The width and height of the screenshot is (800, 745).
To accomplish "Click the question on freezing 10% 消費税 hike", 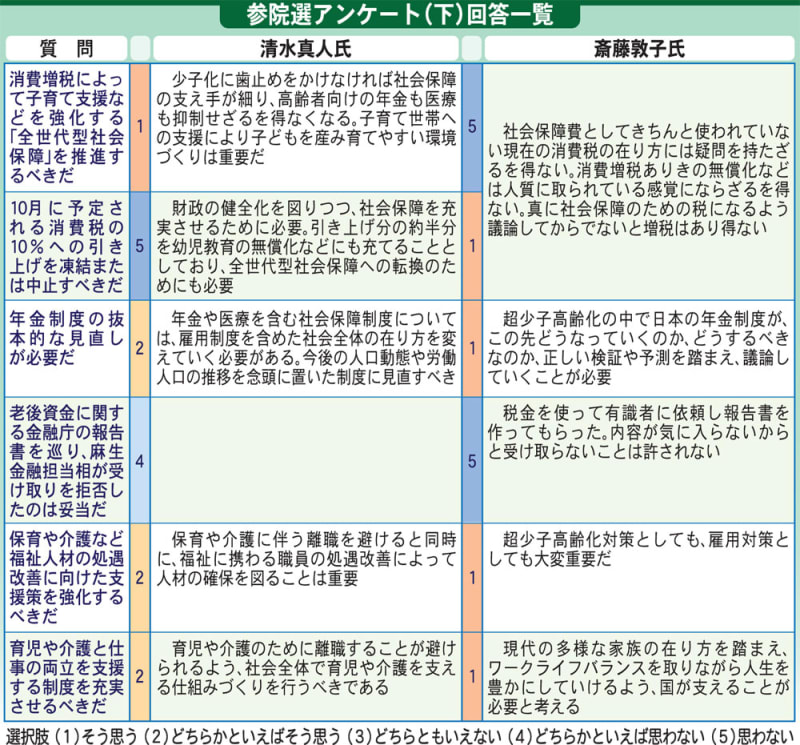I will pyautogui.click(x=67, y=246).
